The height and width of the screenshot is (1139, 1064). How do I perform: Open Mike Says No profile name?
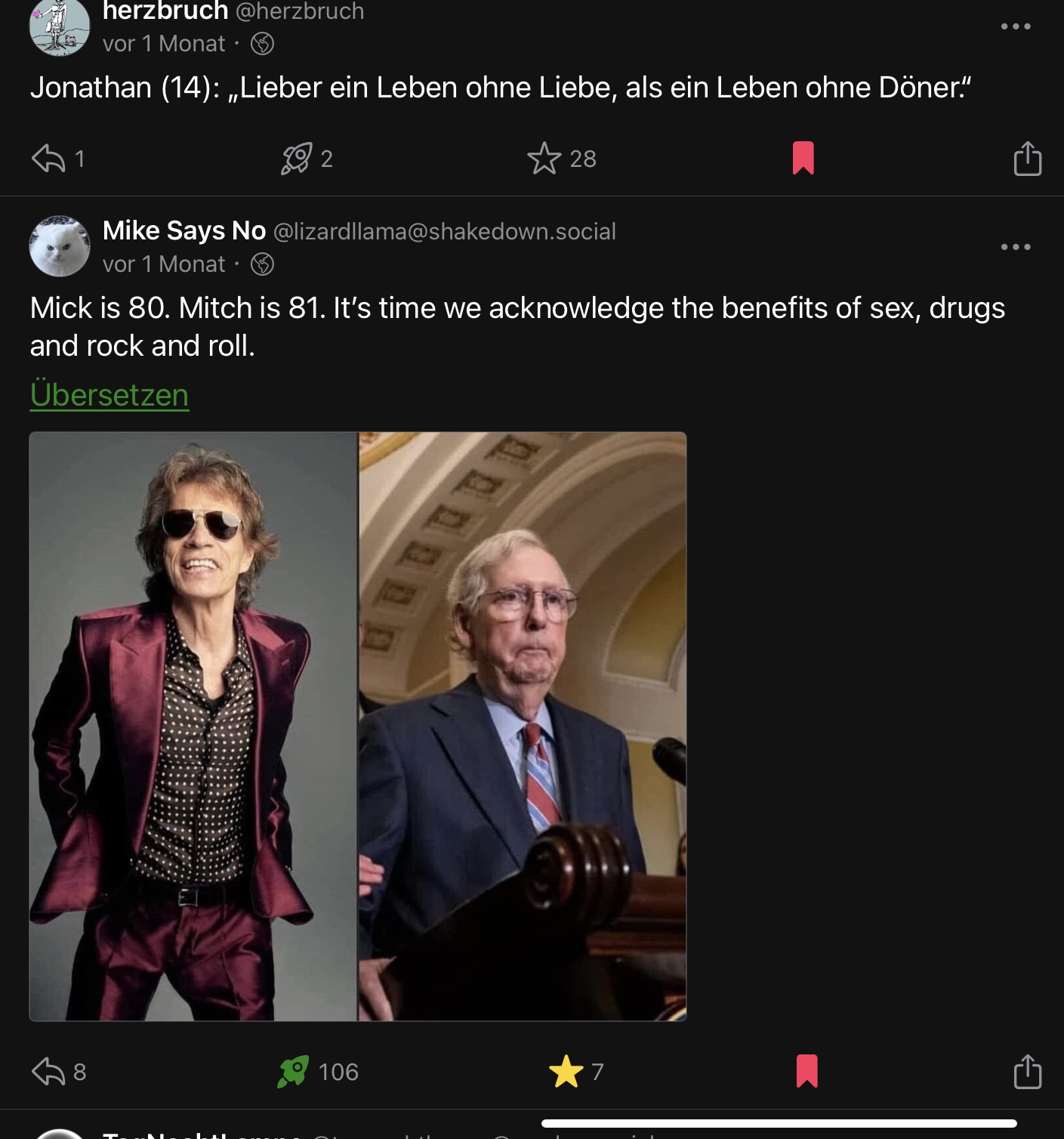tap(184, 230)
